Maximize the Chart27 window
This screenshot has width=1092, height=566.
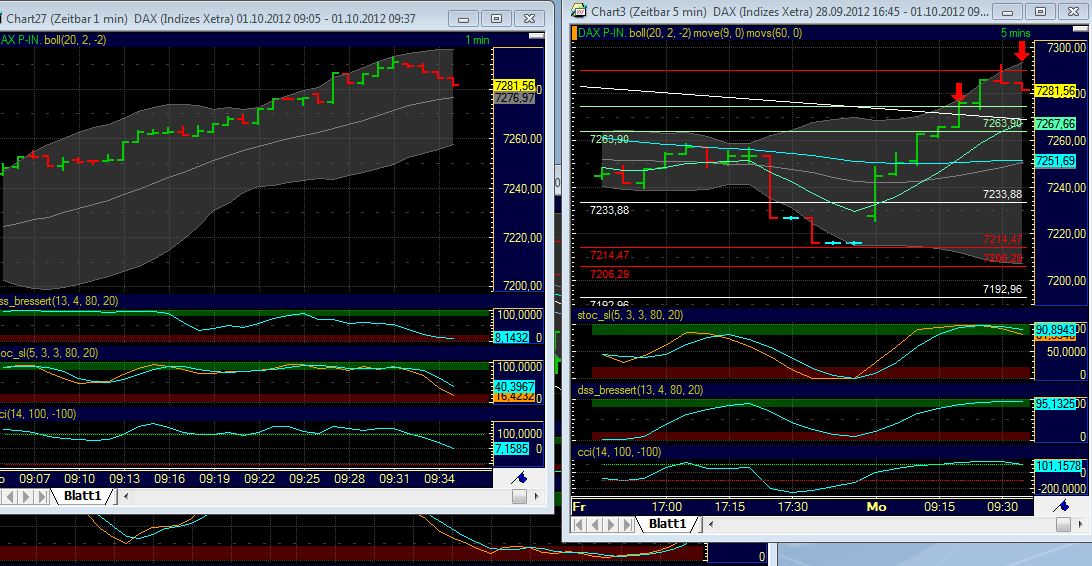click(x=497, y=19)
